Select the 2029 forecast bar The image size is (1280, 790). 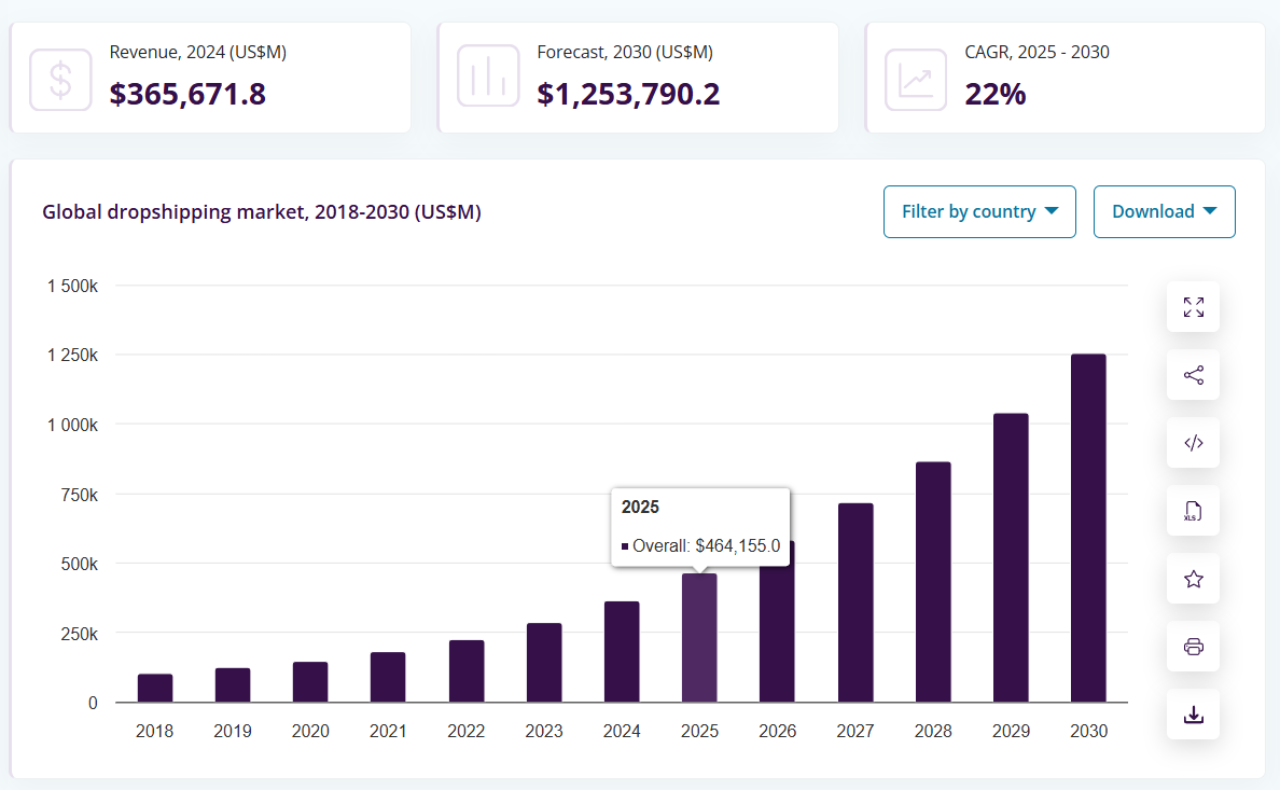pos(1011,558)
